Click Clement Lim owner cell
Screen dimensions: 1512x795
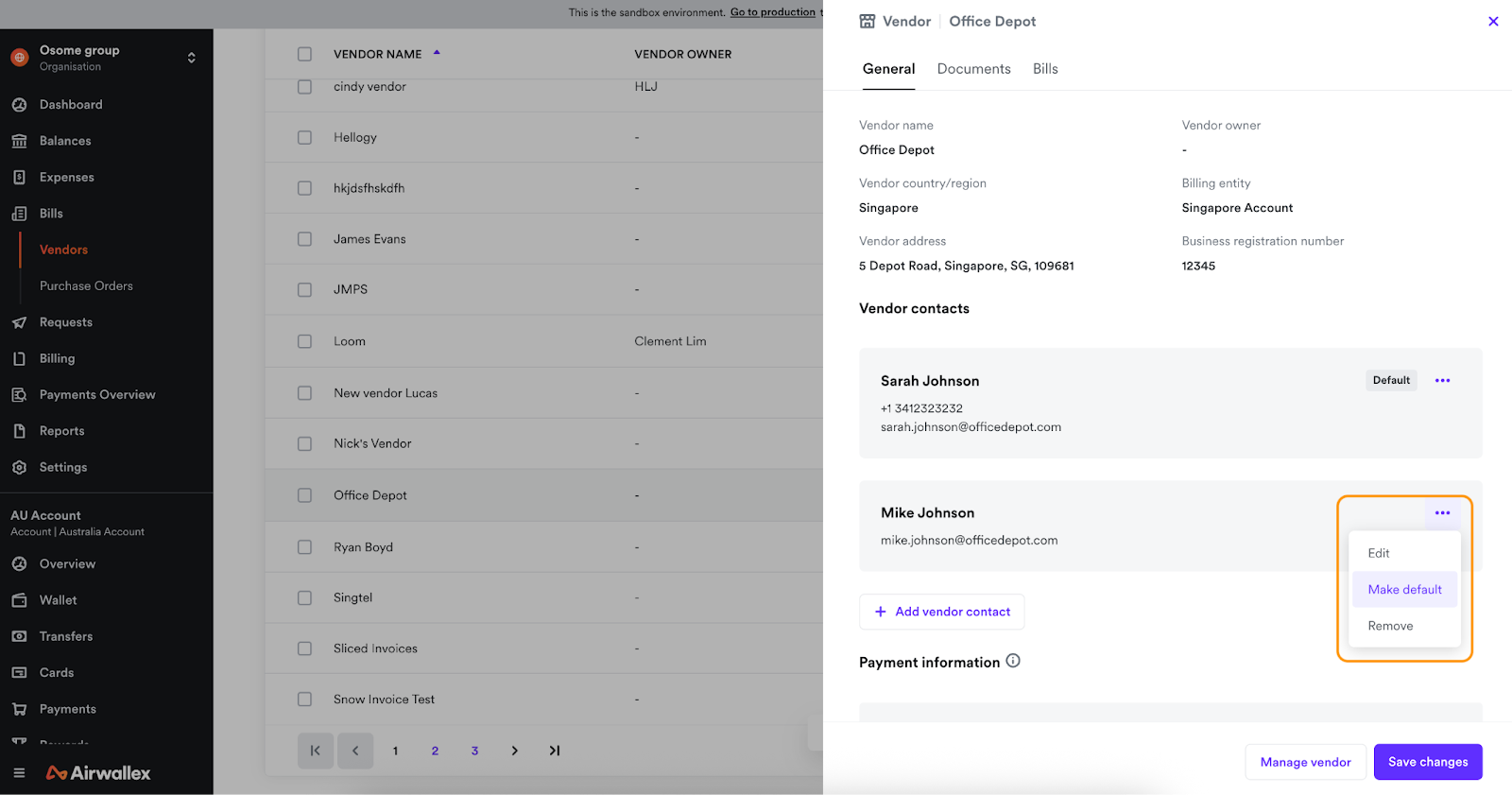(x=670, y=341)
